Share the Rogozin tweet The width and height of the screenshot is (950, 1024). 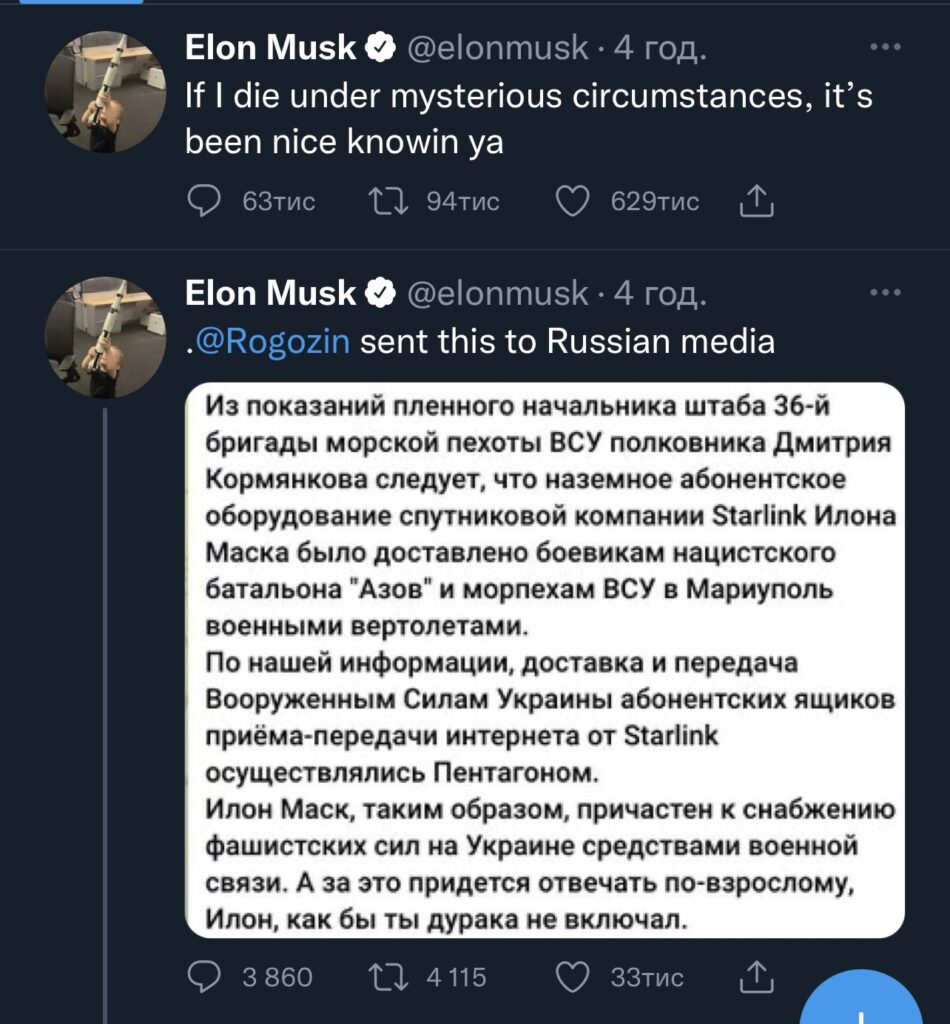tap(757, 976)
